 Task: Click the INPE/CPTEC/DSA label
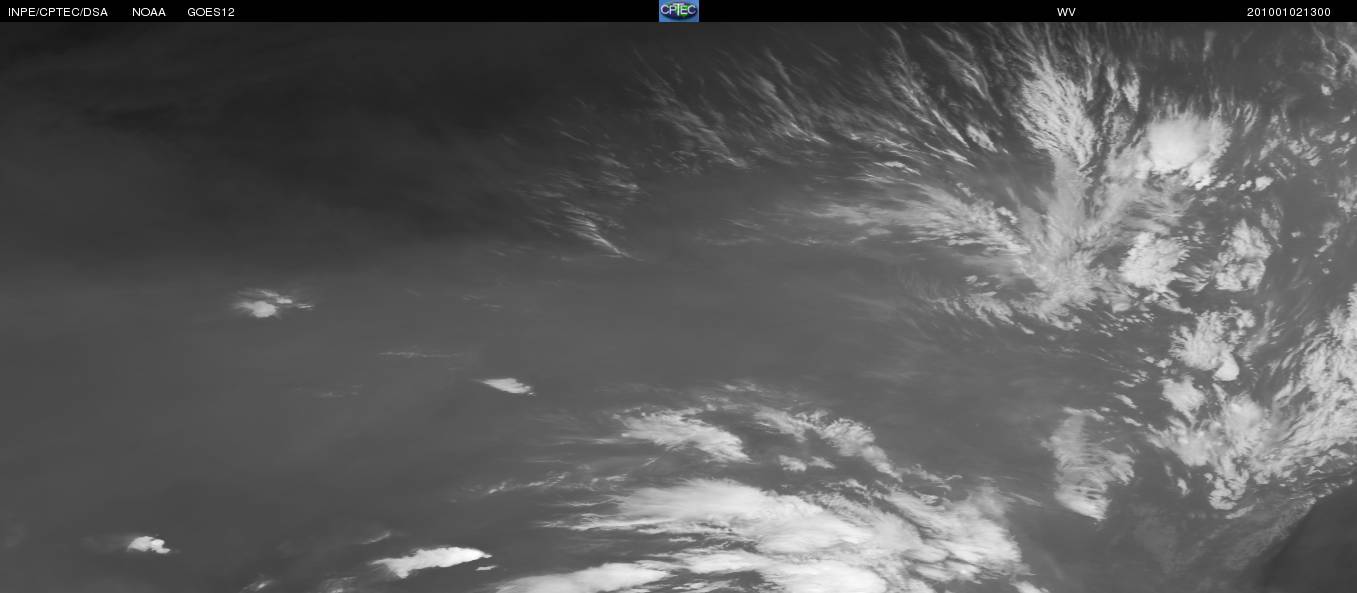pos(58,12)
